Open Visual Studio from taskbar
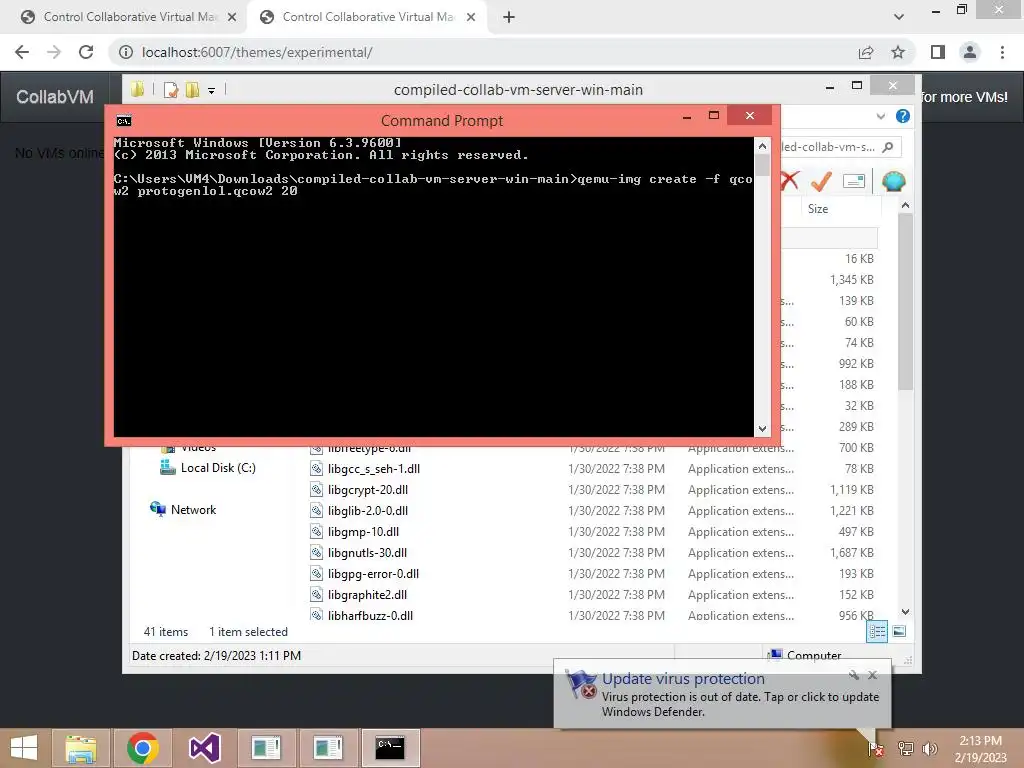This screenshot has width=1024, height=768. pos(204,748)
